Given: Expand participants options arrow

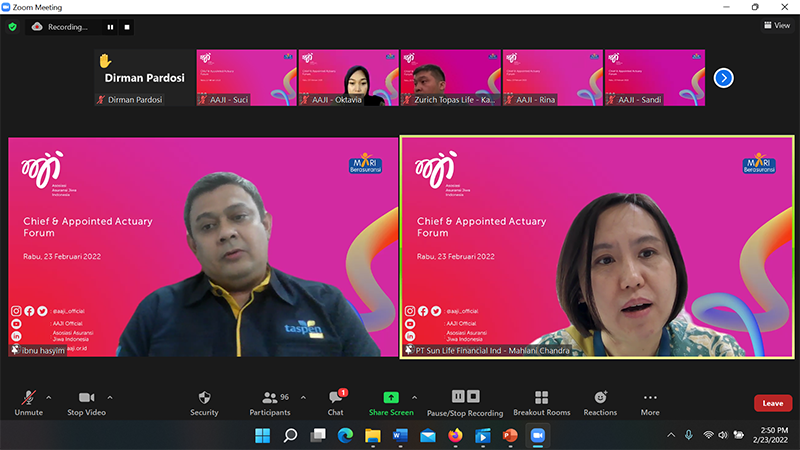Looking at the screenshot, I should (x=303, y=397).
